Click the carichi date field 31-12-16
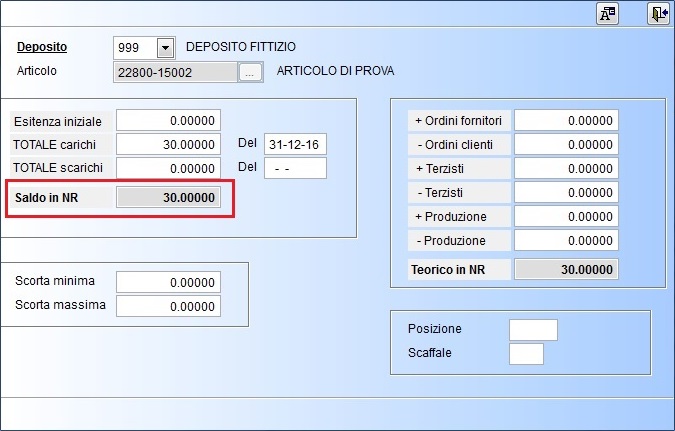The image size is (675, 431). click(x=295, y=144)
